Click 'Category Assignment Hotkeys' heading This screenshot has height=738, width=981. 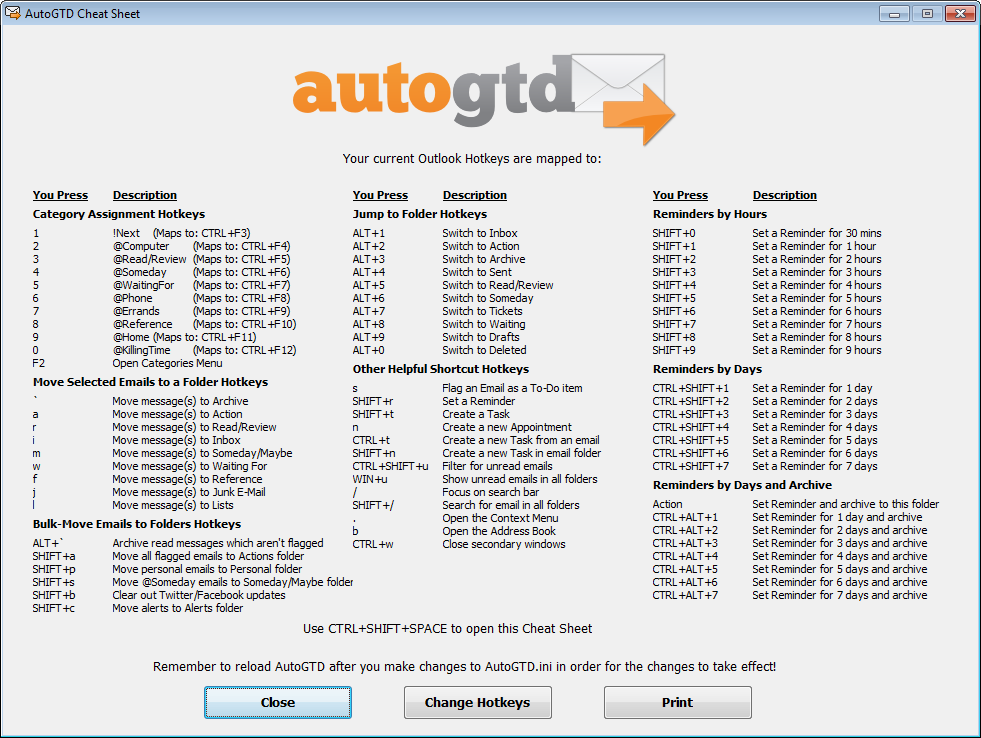point(119,214)
